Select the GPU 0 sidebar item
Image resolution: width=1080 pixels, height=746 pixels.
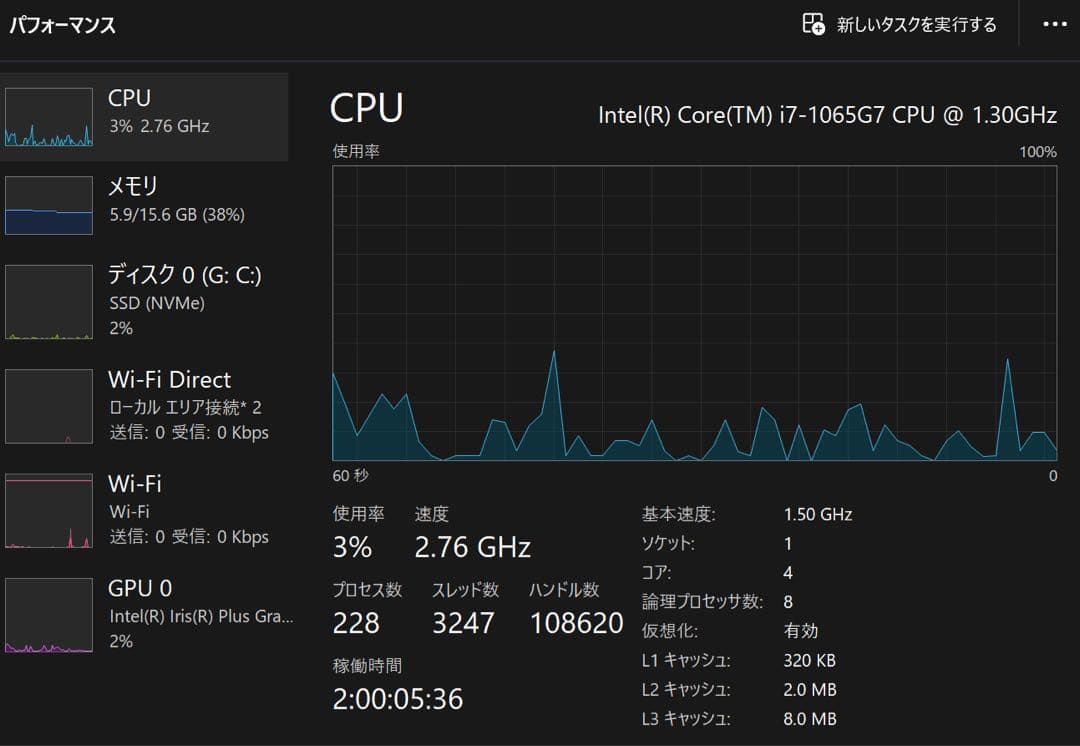coord(144,615)
